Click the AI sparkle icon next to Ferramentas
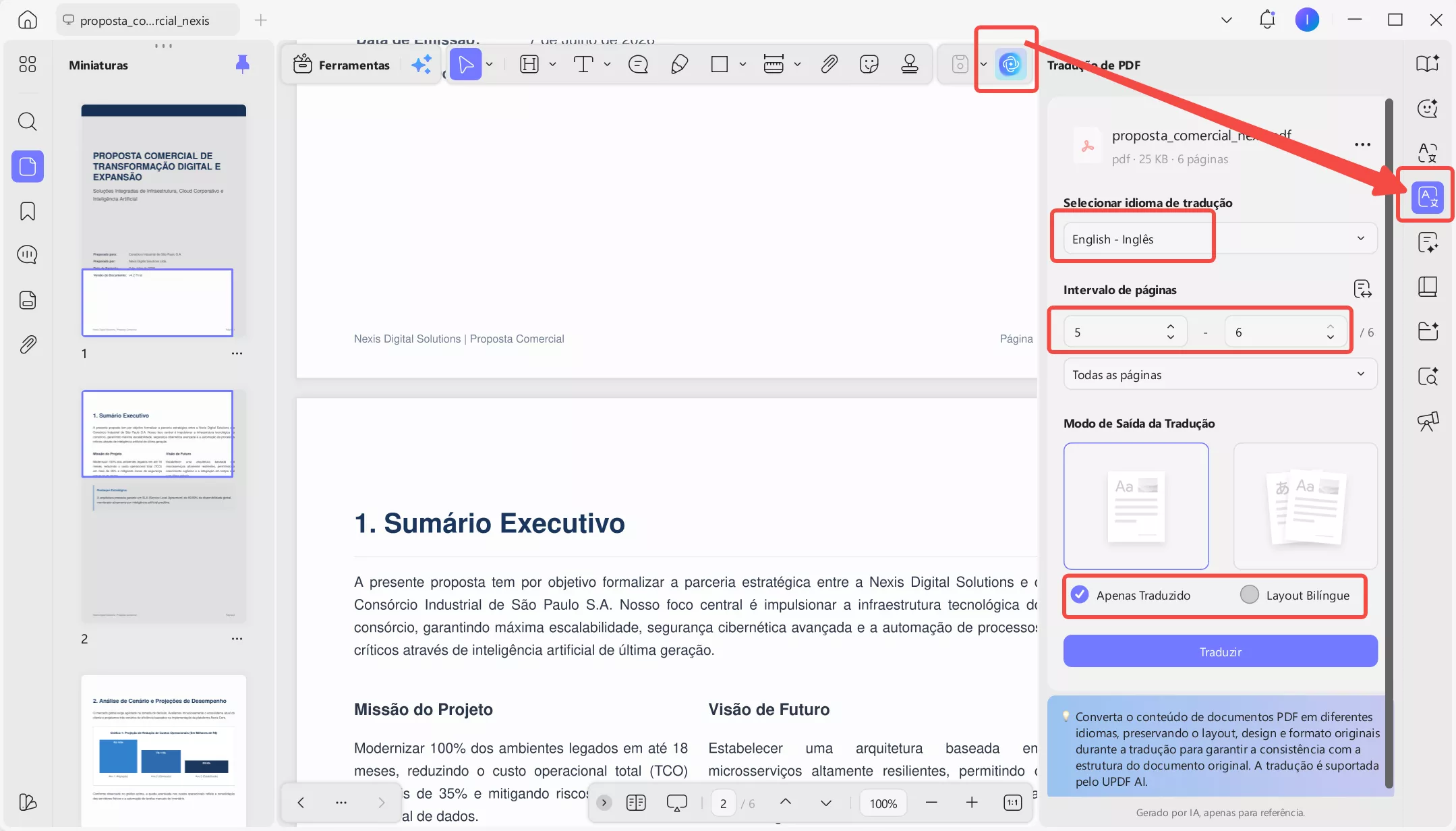 click(x=422, y=65)
